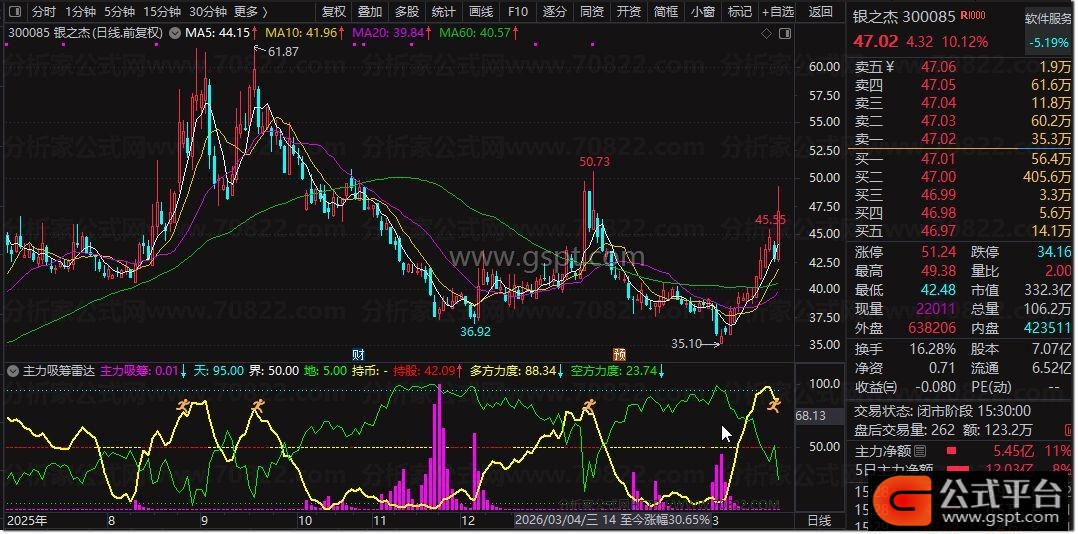Screen dimensions: 1078x534
Task: Switch to the 分时 chart tab
Action: pos(43,12)
